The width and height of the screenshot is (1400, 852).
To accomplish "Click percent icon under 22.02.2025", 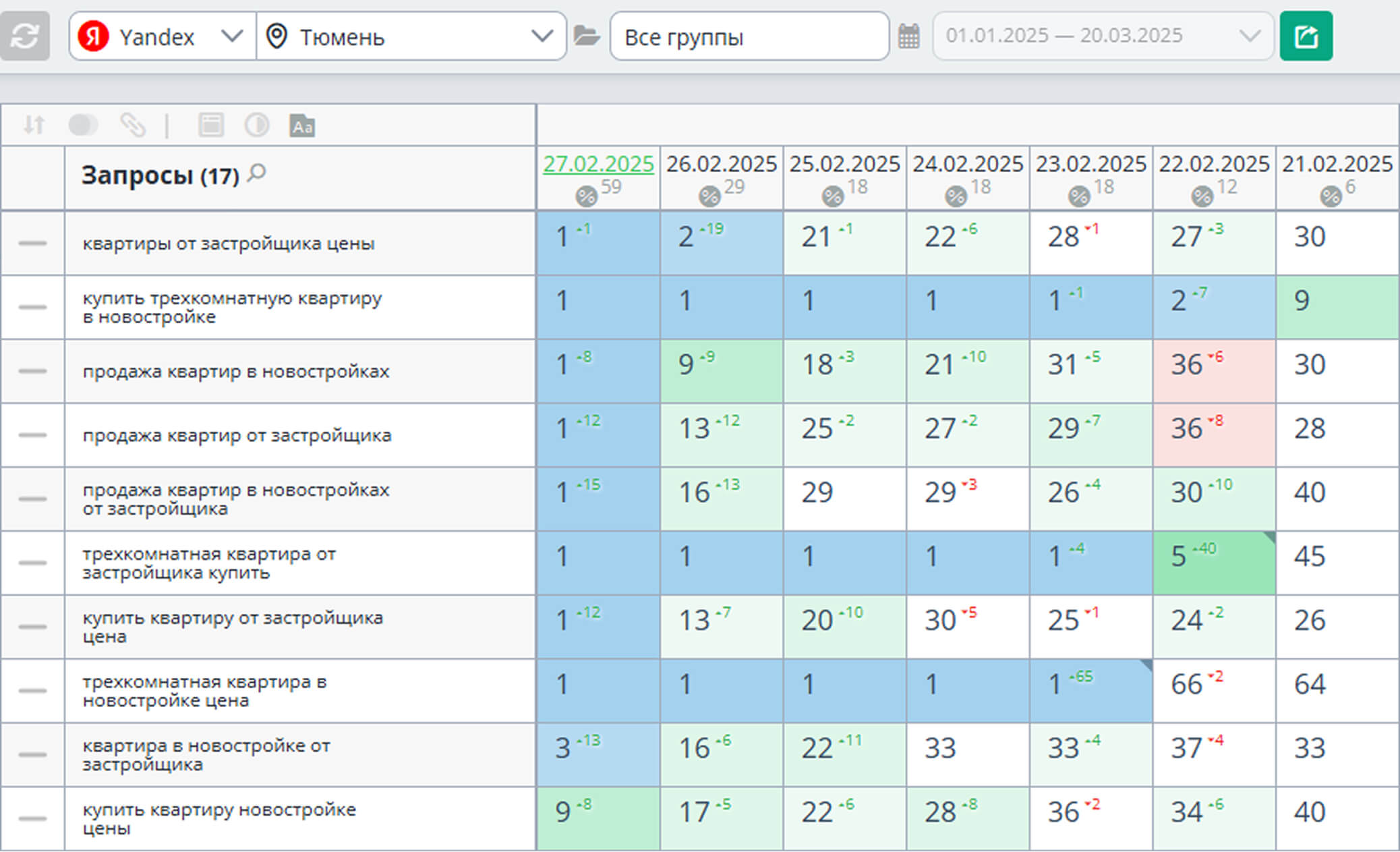I will [x=1202, y=196].
